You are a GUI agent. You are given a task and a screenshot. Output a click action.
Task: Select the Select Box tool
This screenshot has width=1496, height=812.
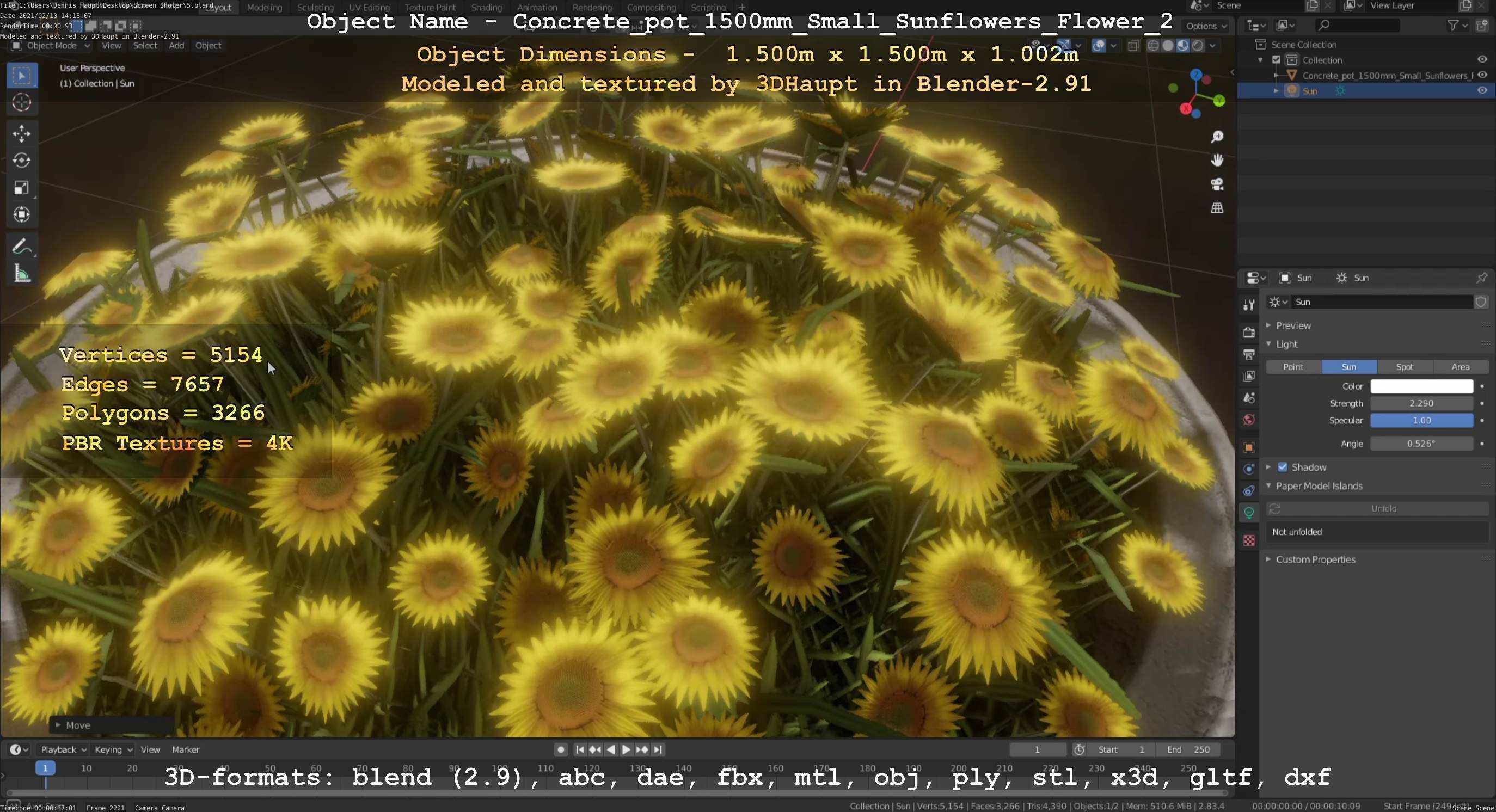pyautogui.click(x=22, y=76)
